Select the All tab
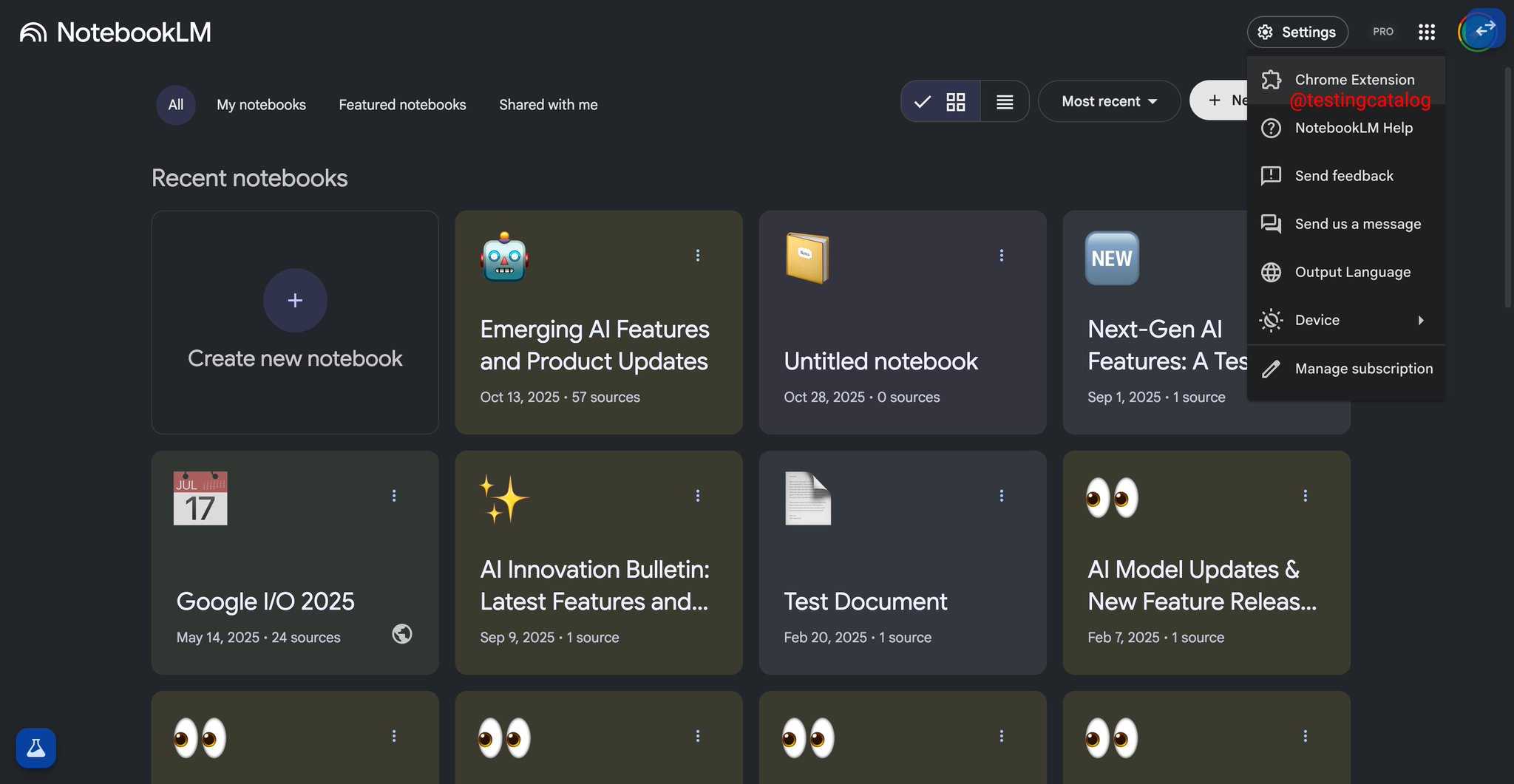The height and width of the screenshot is (784, 1514). tap(176, 105)
